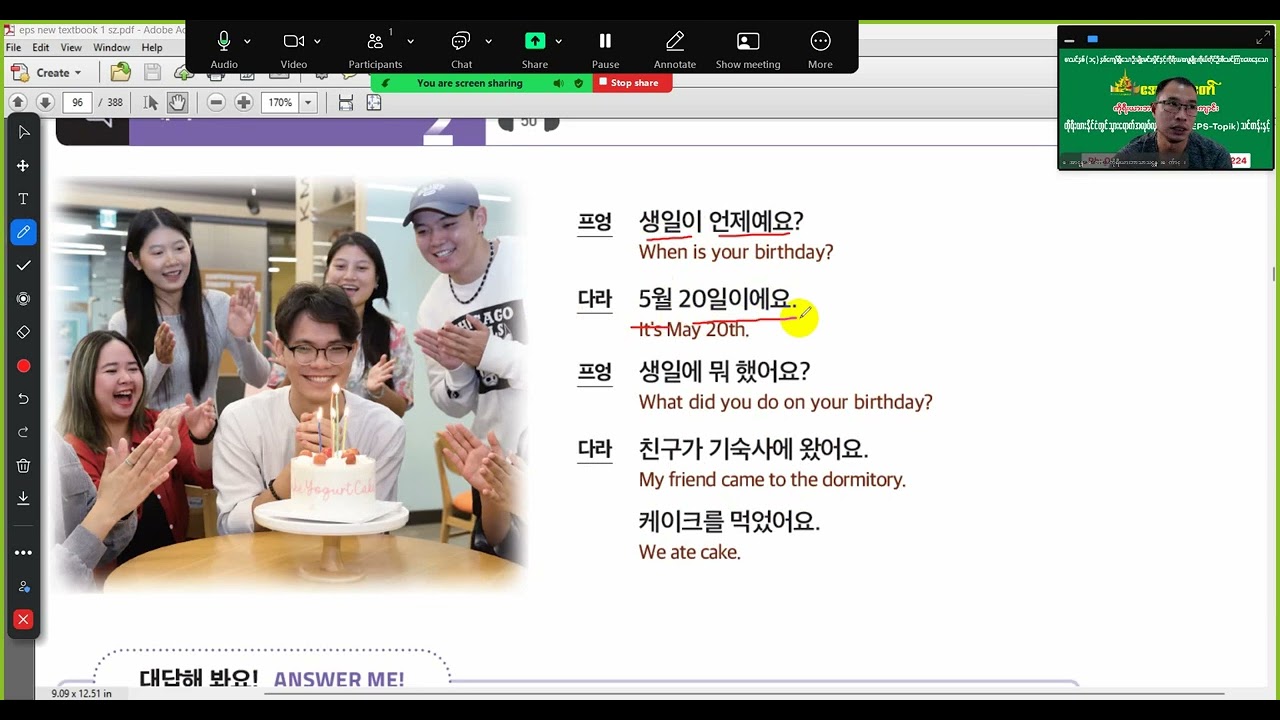Select the Eraser annotation tool
The width and height of the screenshot is (1280, 720).
[24, 332]
